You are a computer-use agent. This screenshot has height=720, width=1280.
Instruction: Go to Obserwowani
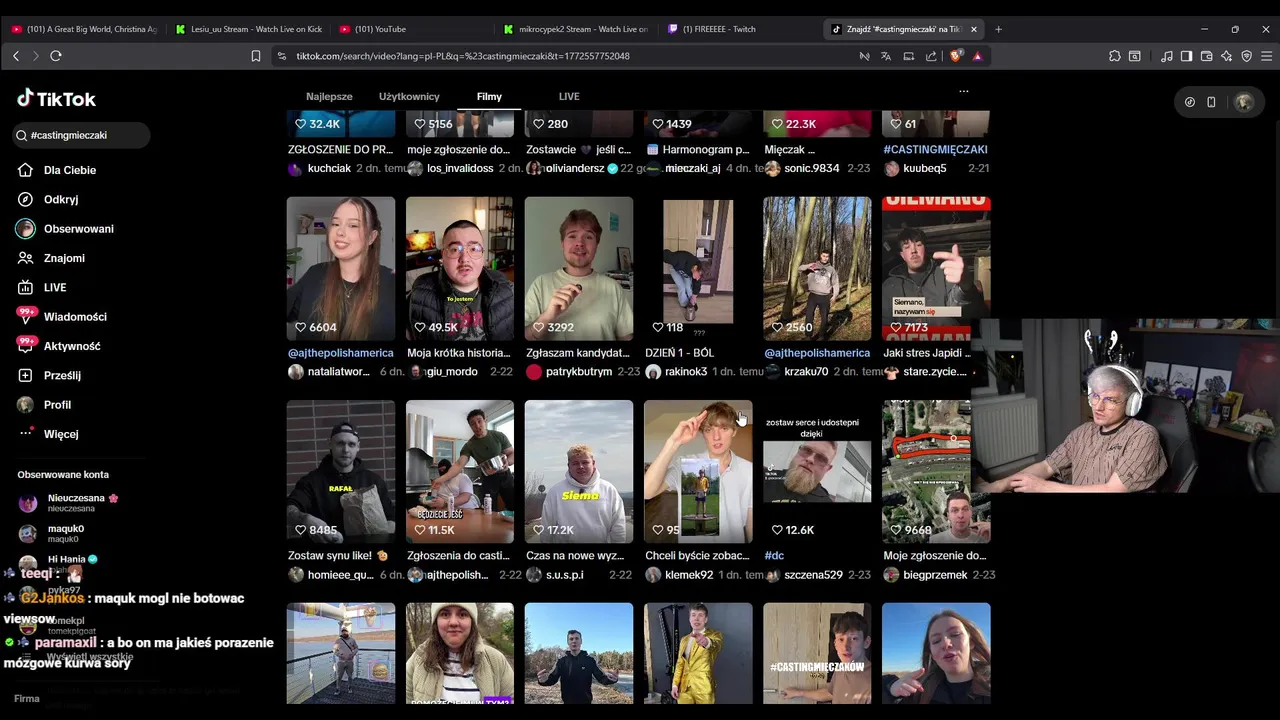click(65, 229)
